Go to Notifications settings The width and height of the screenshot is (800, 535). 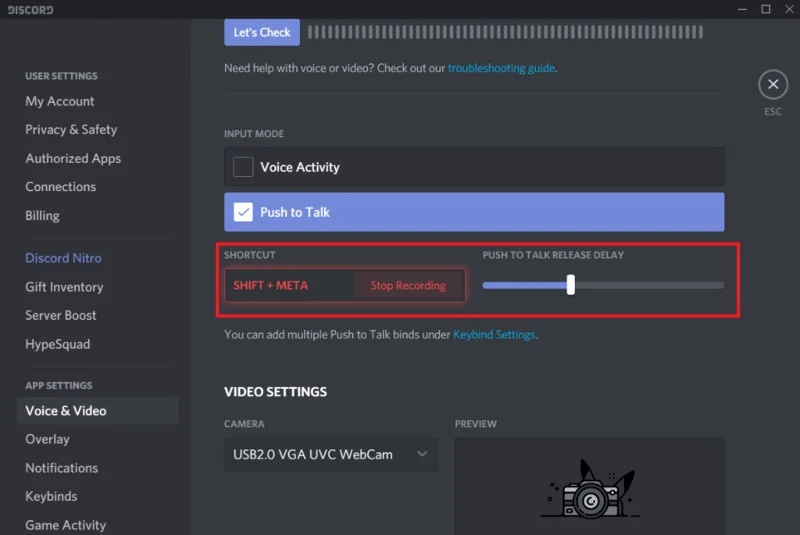click(x=62, y=468)
